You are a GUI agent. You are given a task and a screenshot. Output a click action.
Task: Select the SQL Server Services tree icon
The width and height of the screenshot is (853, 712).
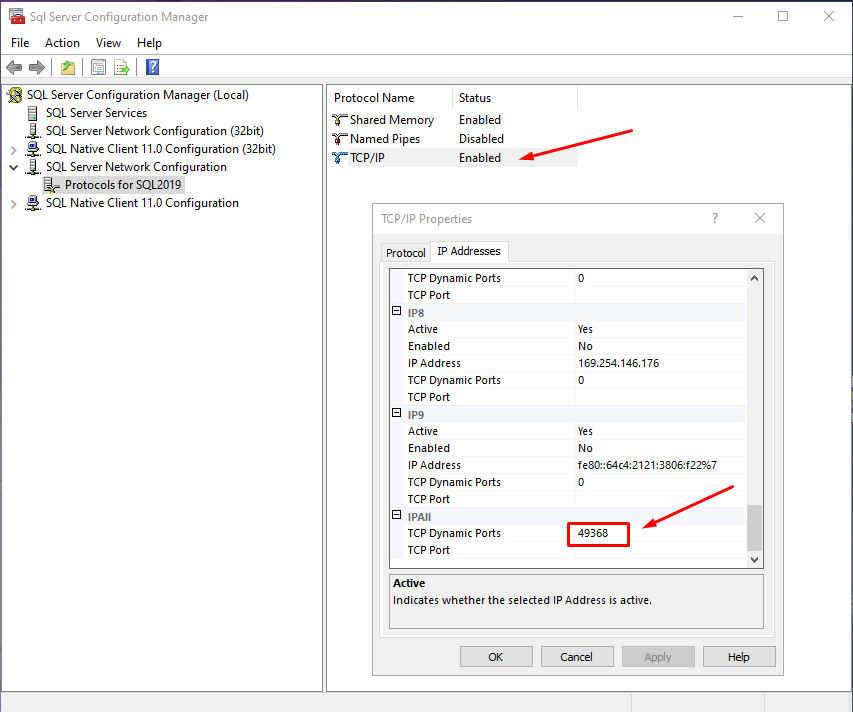click(x=31, y=112)
